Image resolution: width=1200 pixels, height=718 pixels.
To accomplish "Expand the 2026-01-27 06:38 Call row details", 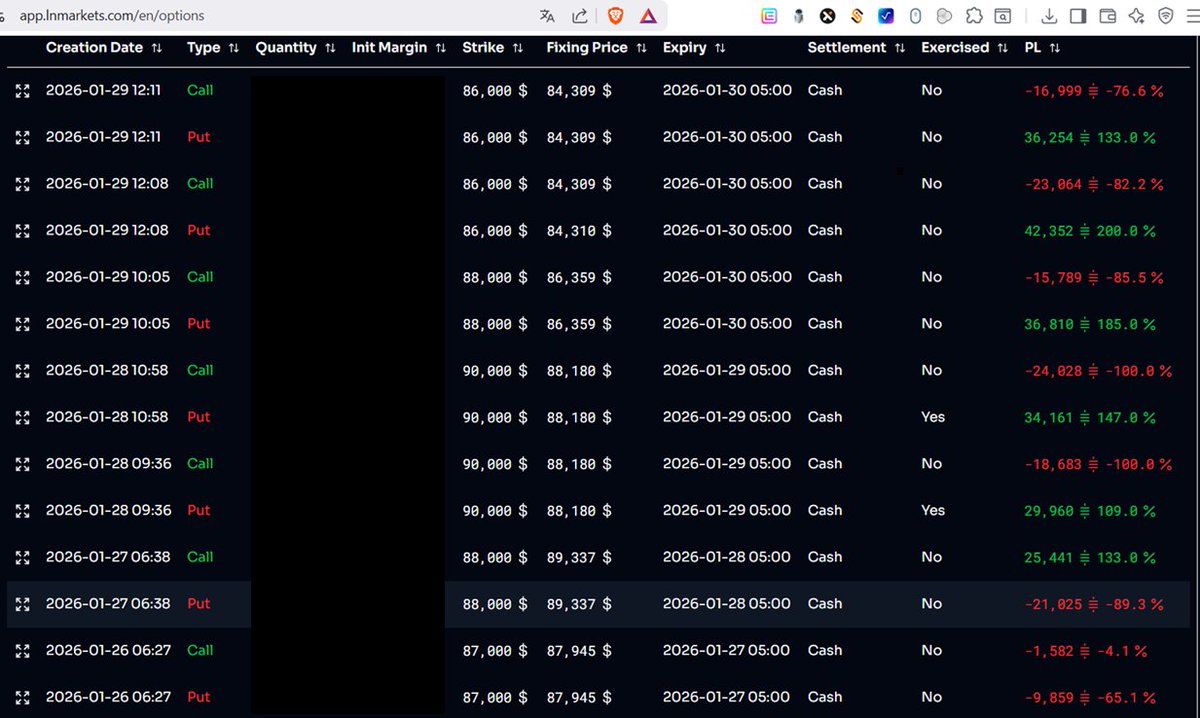I will [x=23, y=557].
